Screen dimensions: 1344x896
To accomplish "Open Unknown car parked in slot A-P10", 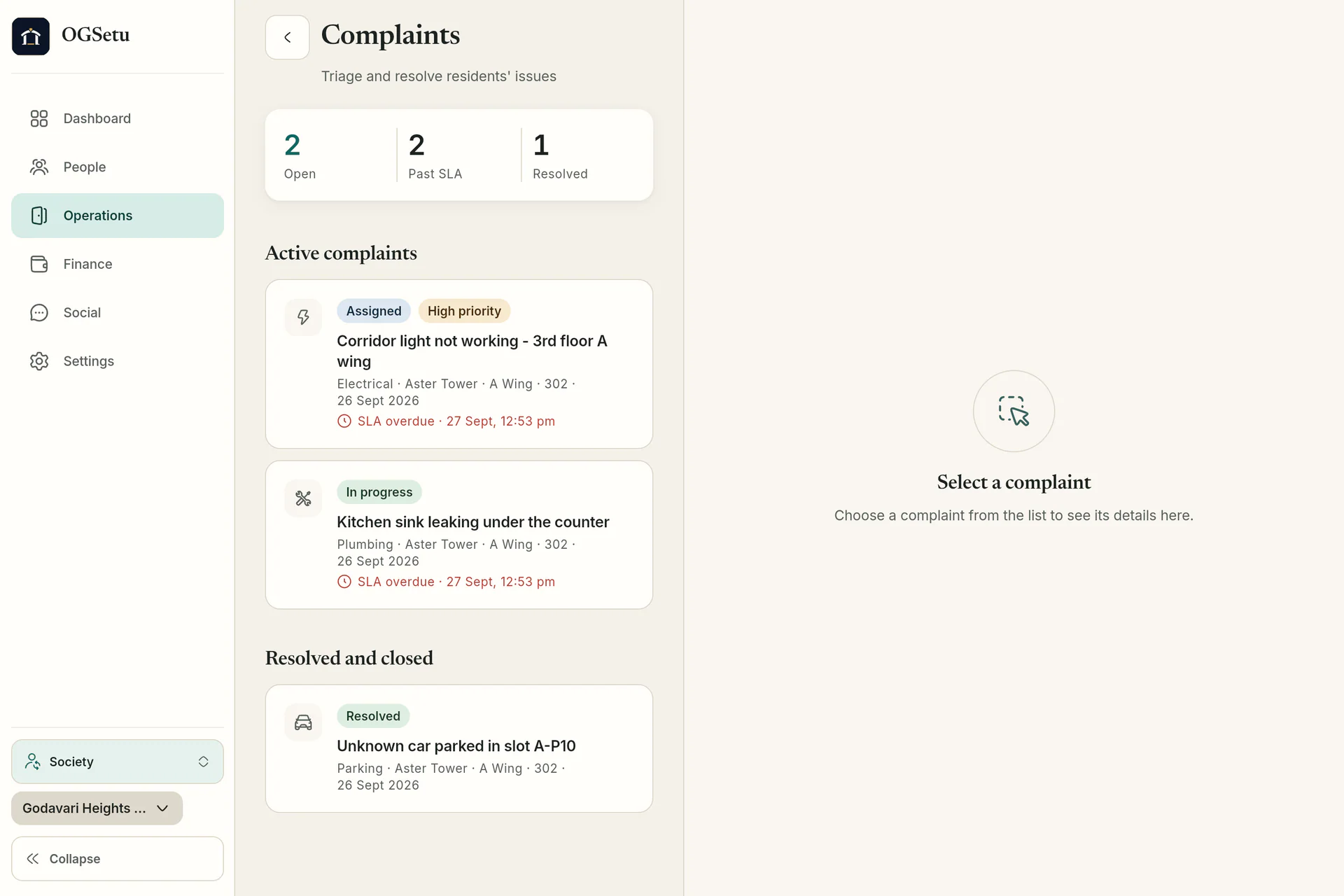I will pyautogui.click(x=459, y=748).
